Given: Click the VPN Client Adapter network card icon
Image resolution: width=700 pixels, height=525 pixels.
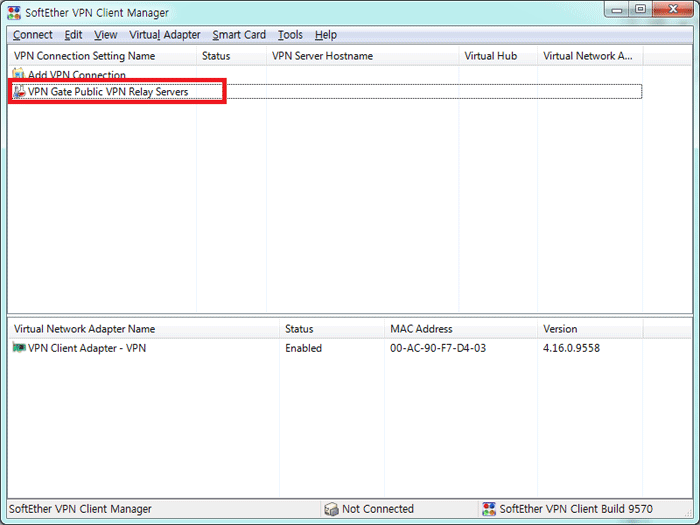Looking at the screenshot, I should click(x=19, y=348).
